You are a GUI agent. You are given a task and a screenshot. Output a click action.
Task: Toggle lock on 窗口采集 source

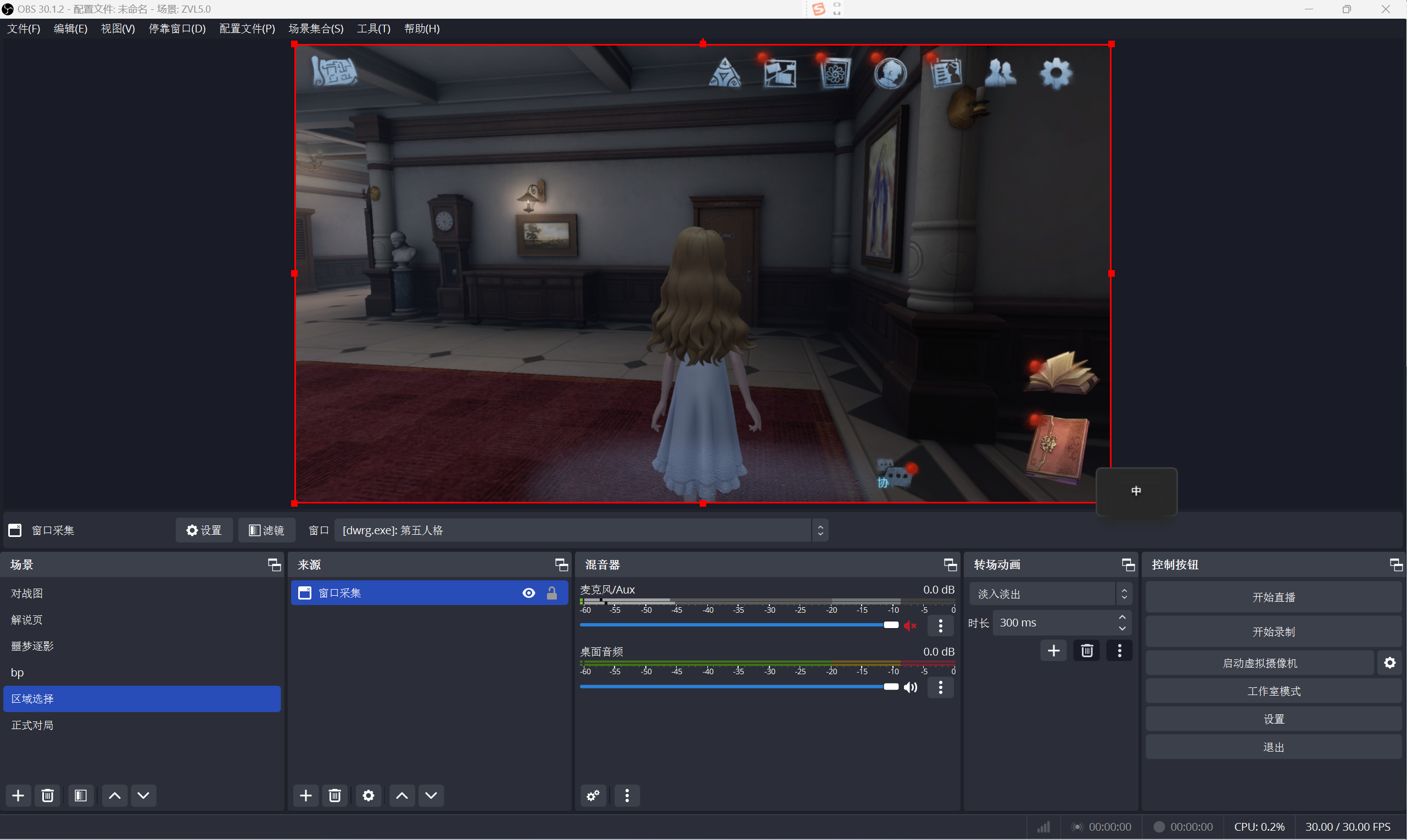pos(551,592)
